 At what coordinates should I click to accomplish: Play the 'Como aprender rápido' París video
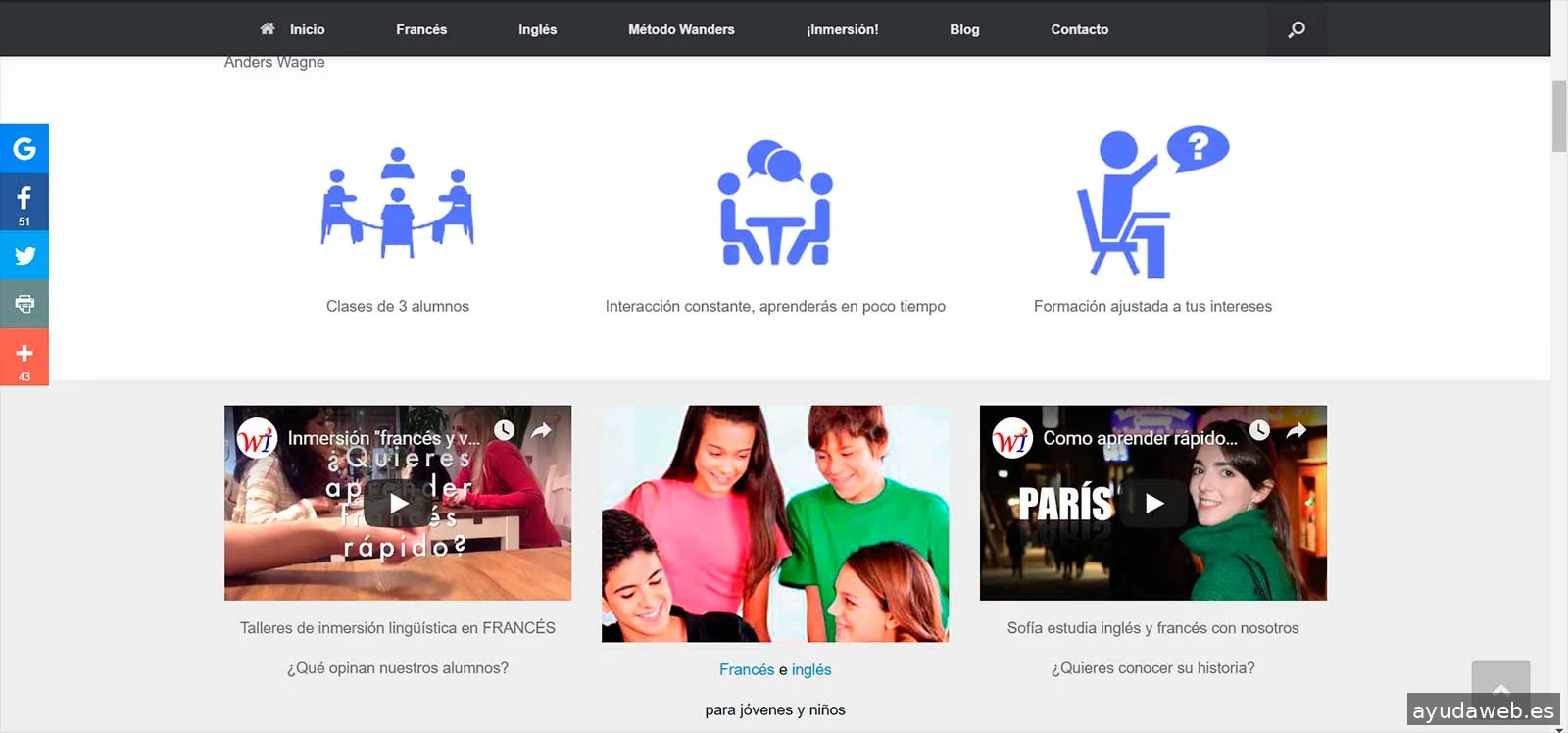point(1153,504)
